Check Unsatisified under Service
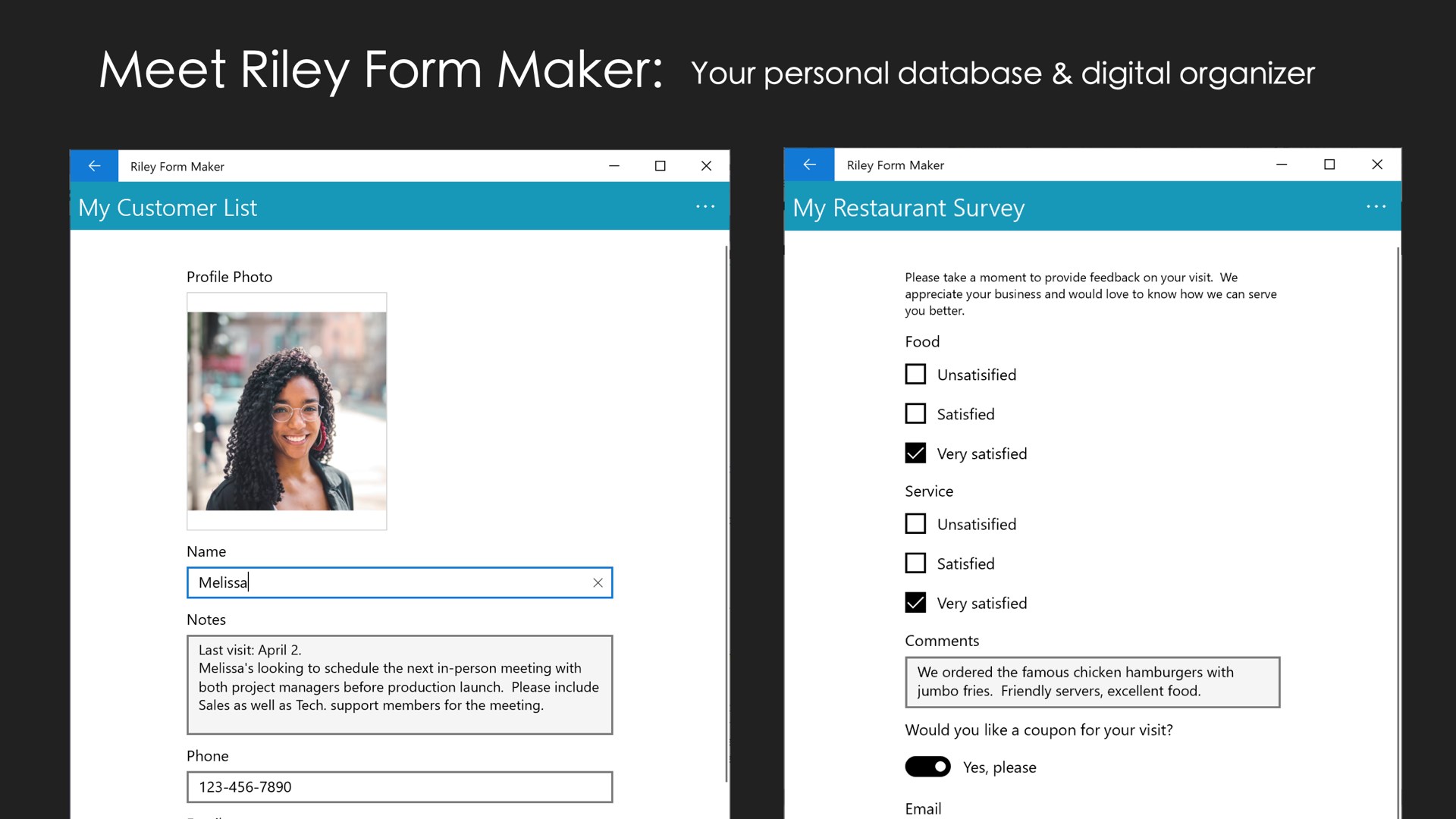Viewport: 1456px width, 819px height. [915, 524]
